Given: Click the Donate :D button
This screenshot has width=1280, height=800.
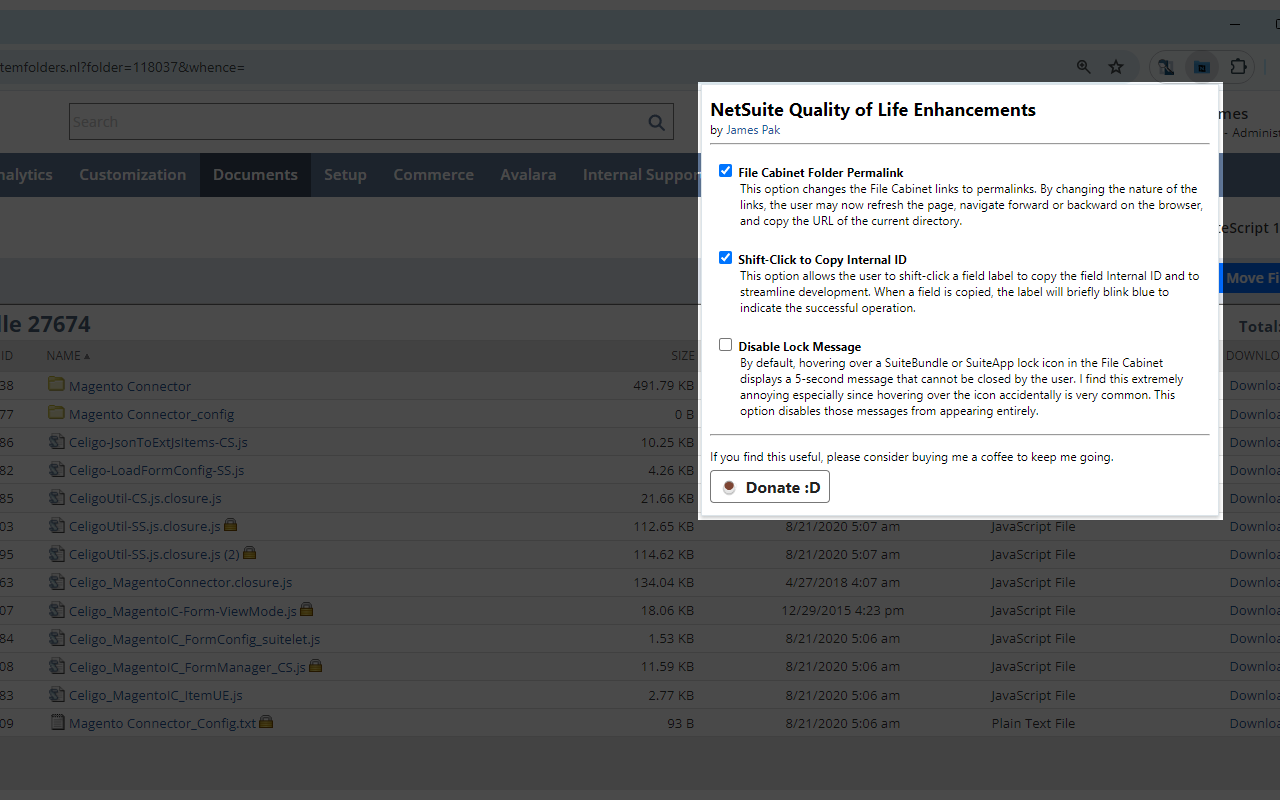Looking at the screenshot, I should pos(769,487).
